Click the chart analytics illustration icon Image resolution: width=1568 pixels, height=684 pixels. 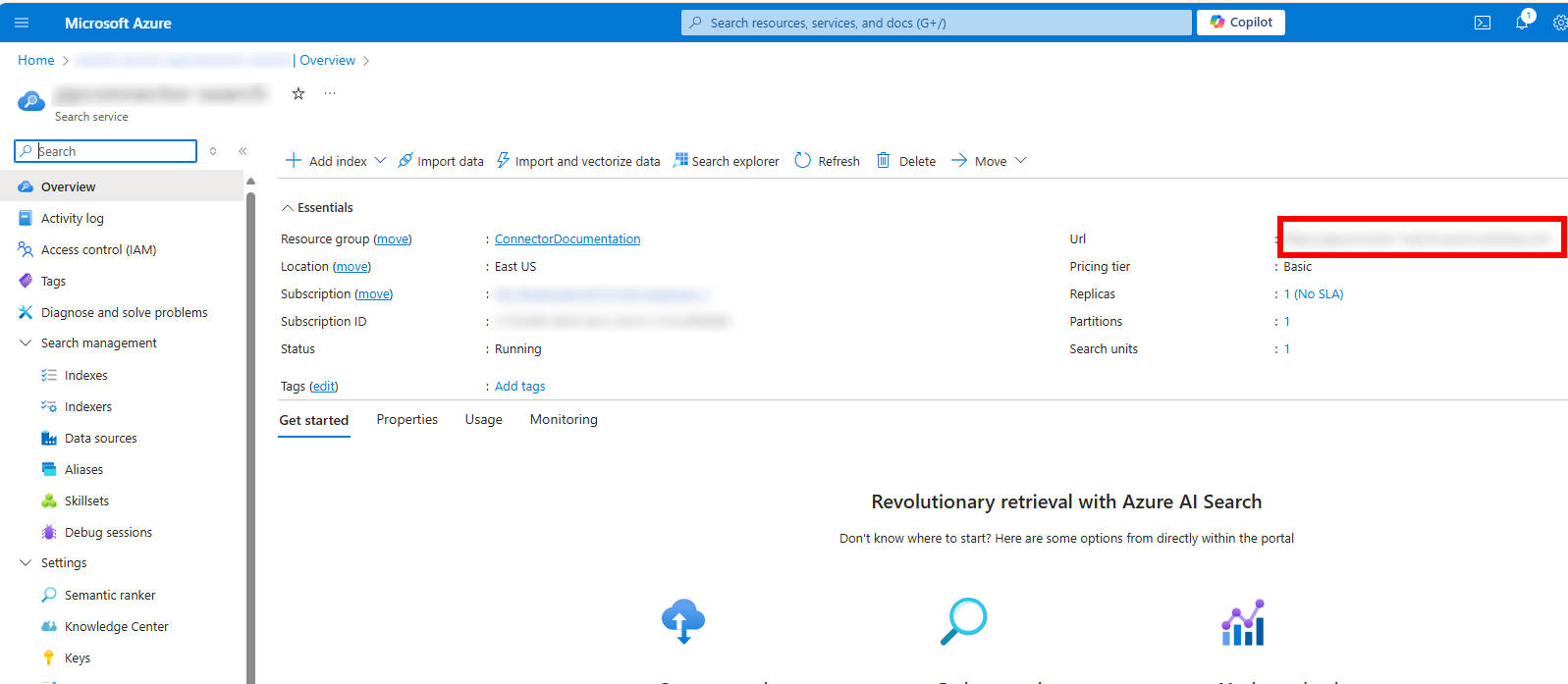click(1243, 622)
